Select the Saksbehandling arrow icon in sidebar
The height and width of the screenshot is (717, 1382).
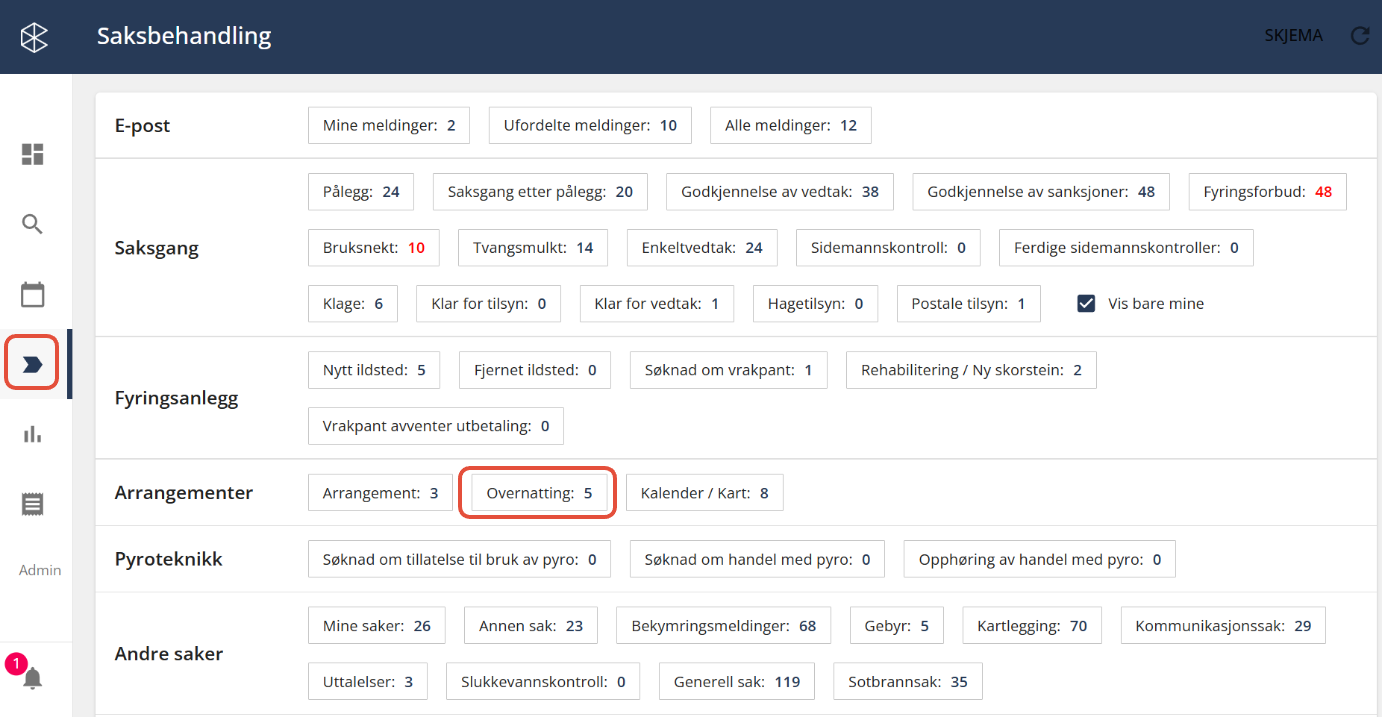[x=33, y=364]
